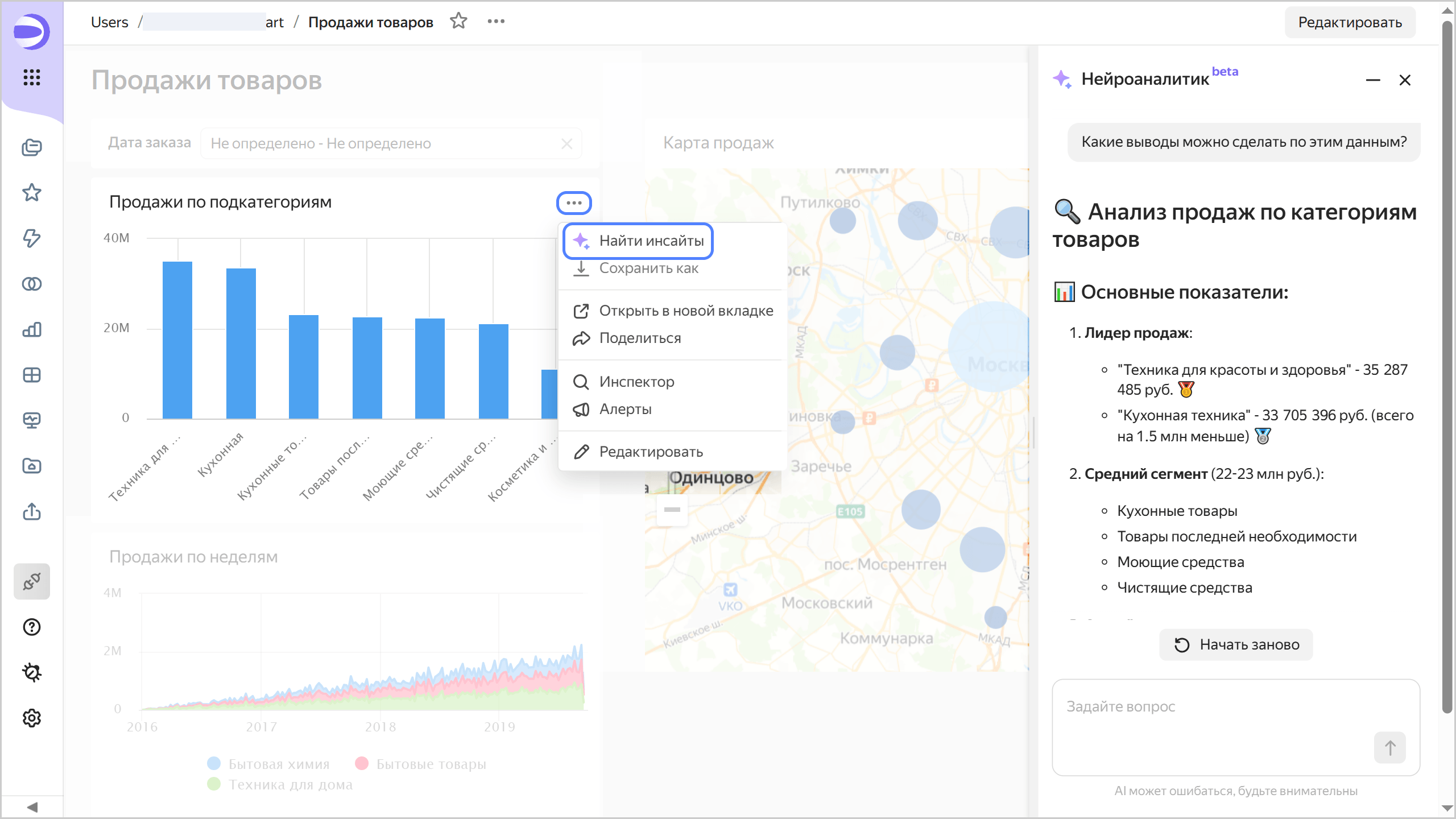The width and height of the screenshot is (1456, 819).
Task: Open the services grid menu icon
Action: pyautogui.click(x=32, y=77)
